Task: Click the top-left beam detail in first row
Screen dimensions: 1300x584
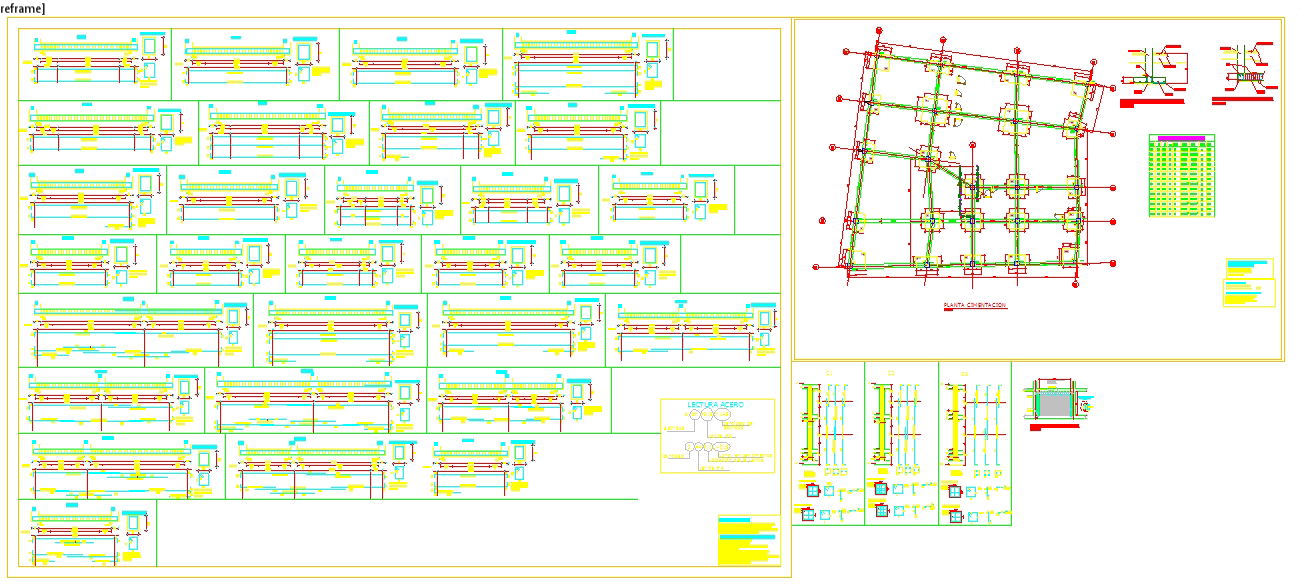Action: (95, 63)
